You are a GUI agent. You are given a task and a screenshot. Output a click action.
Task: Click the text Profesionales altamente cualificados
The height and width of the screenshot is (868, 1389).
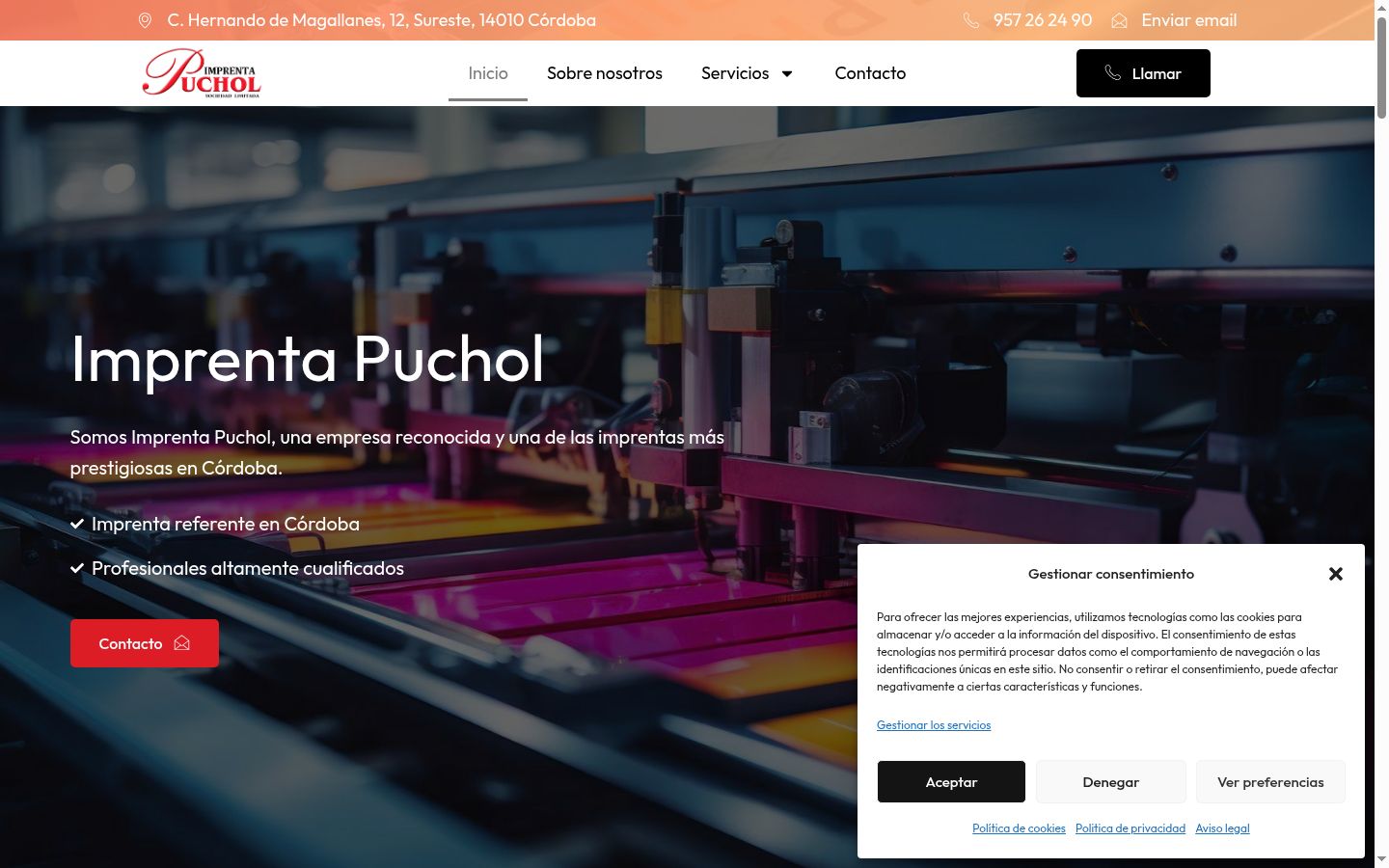coord(248,568)
